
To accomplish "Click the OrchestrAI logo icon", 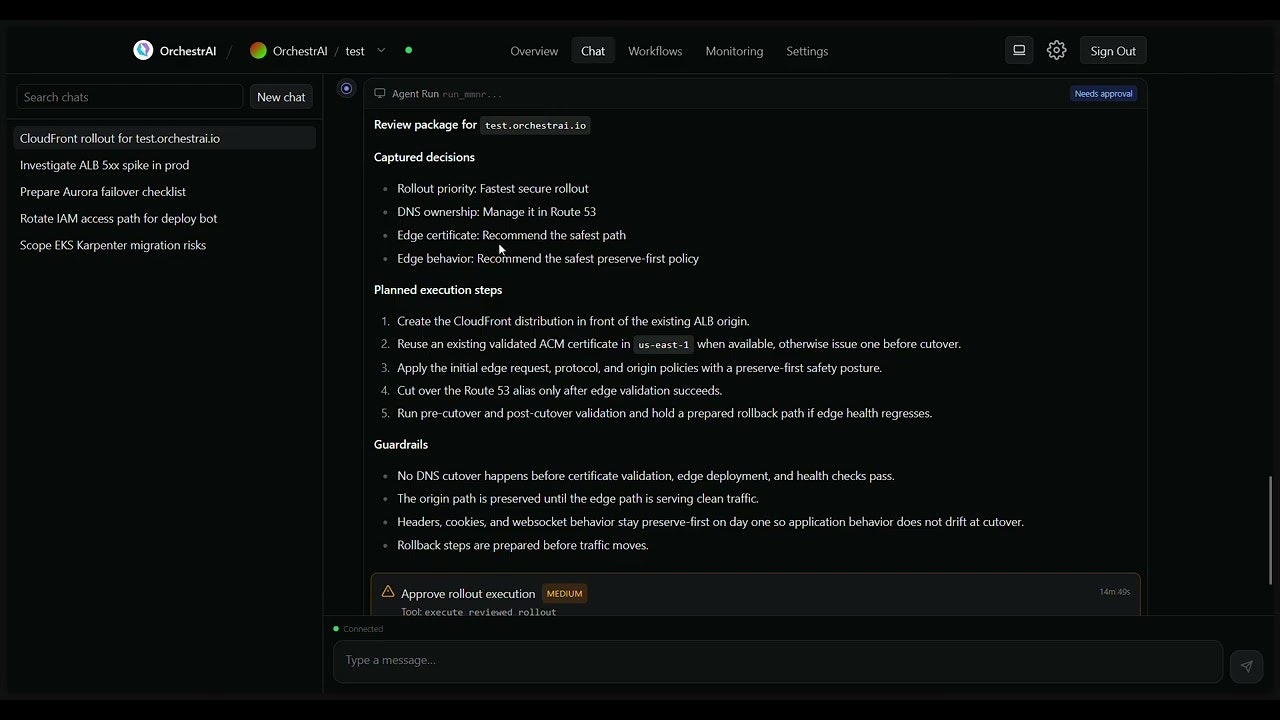I will point(143,50).
